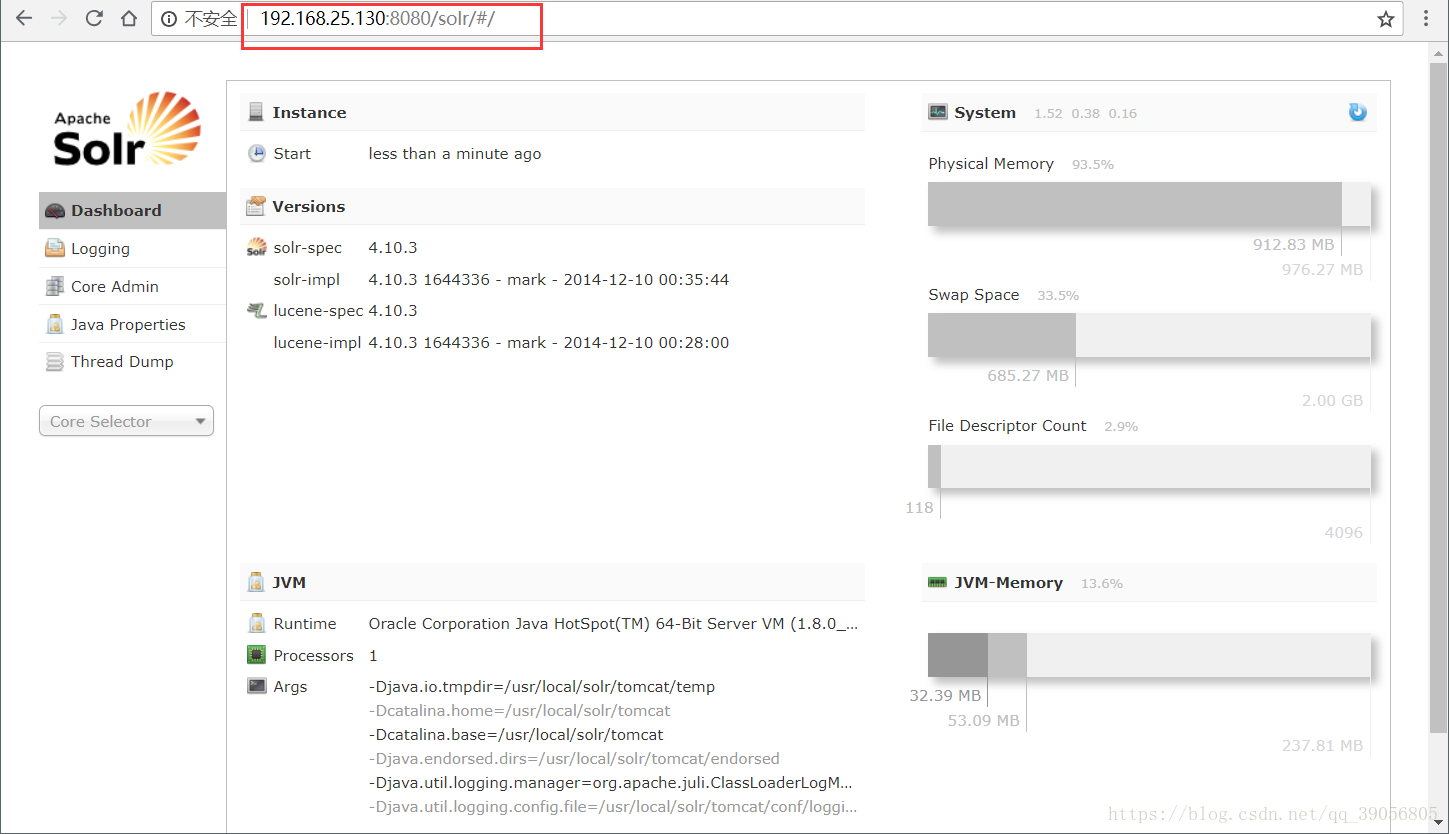
Task: Click the page vertical scrollbar
Action: click(x=1438, y=400)
